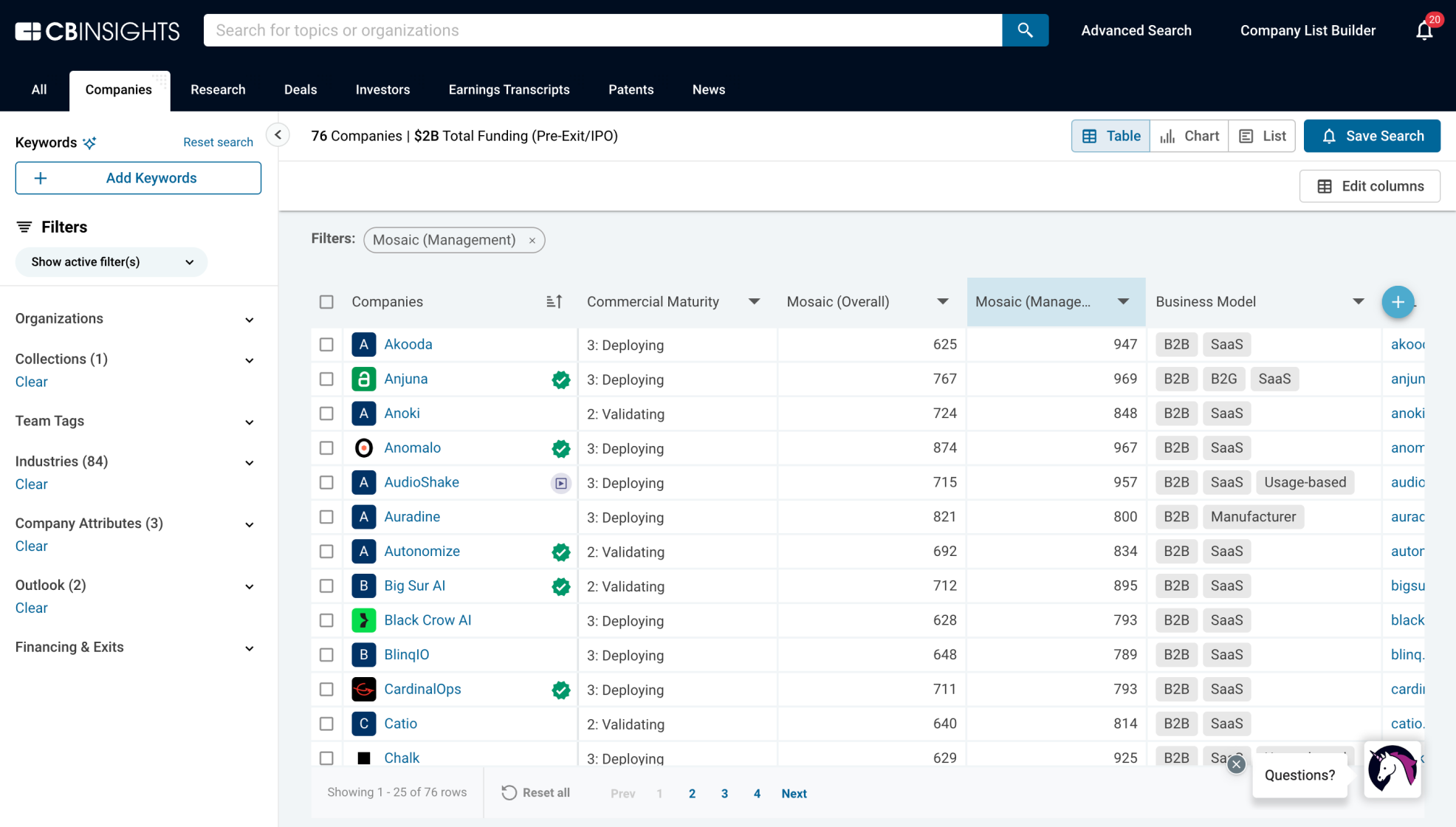Open Advanced Search
This screenshot has width=1456, height=827.
tap(1136, 30)
